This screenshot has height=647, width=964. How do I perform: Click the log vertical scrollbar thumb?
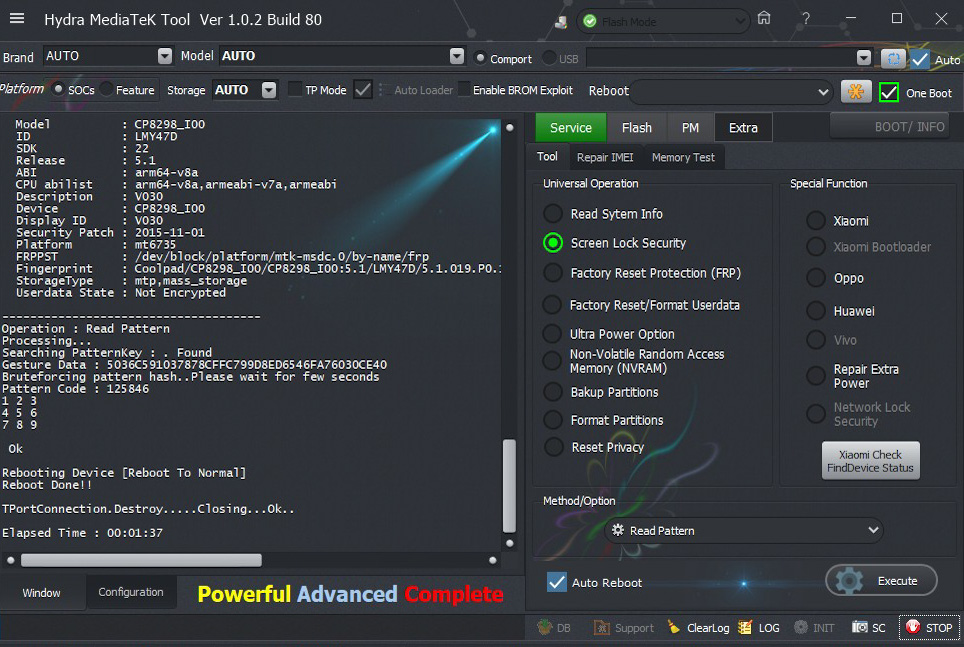(x=510, y=486)
